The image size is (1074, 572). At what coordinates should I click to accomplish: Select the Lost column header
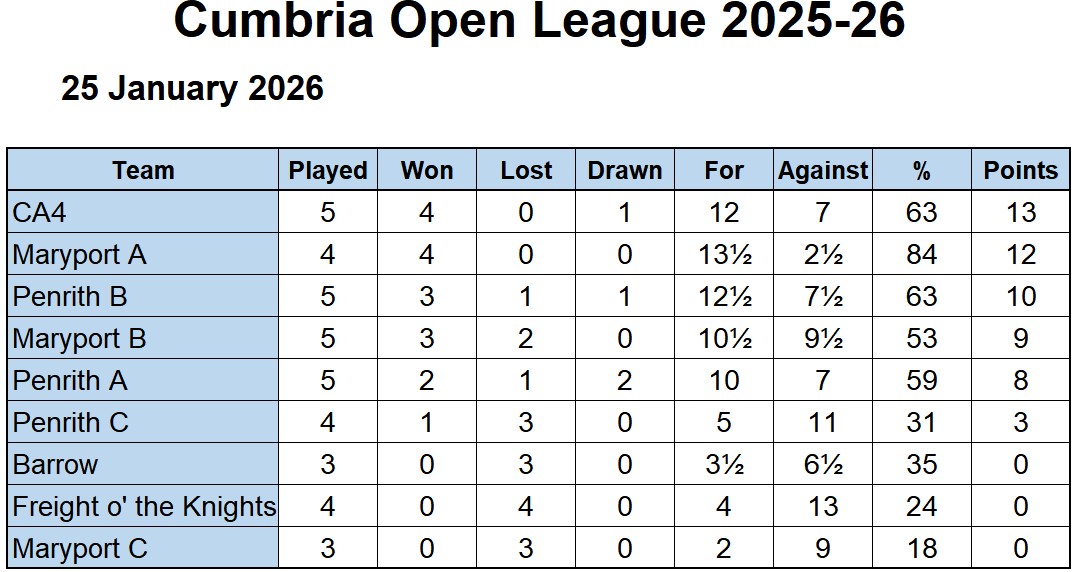[x=526, y=170]
